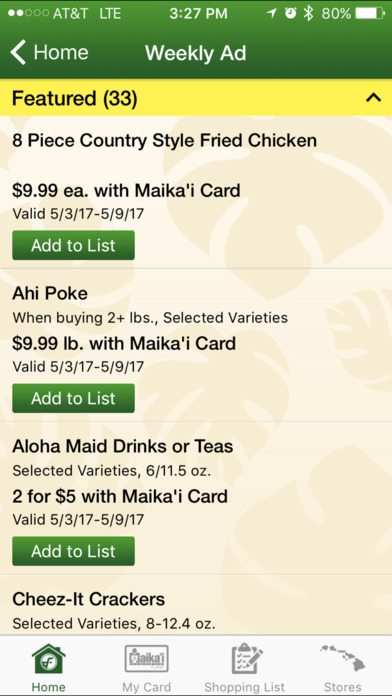The image size is (392, 696).
Task: Tap the back chevron next to Home
Action: point(18,52)
